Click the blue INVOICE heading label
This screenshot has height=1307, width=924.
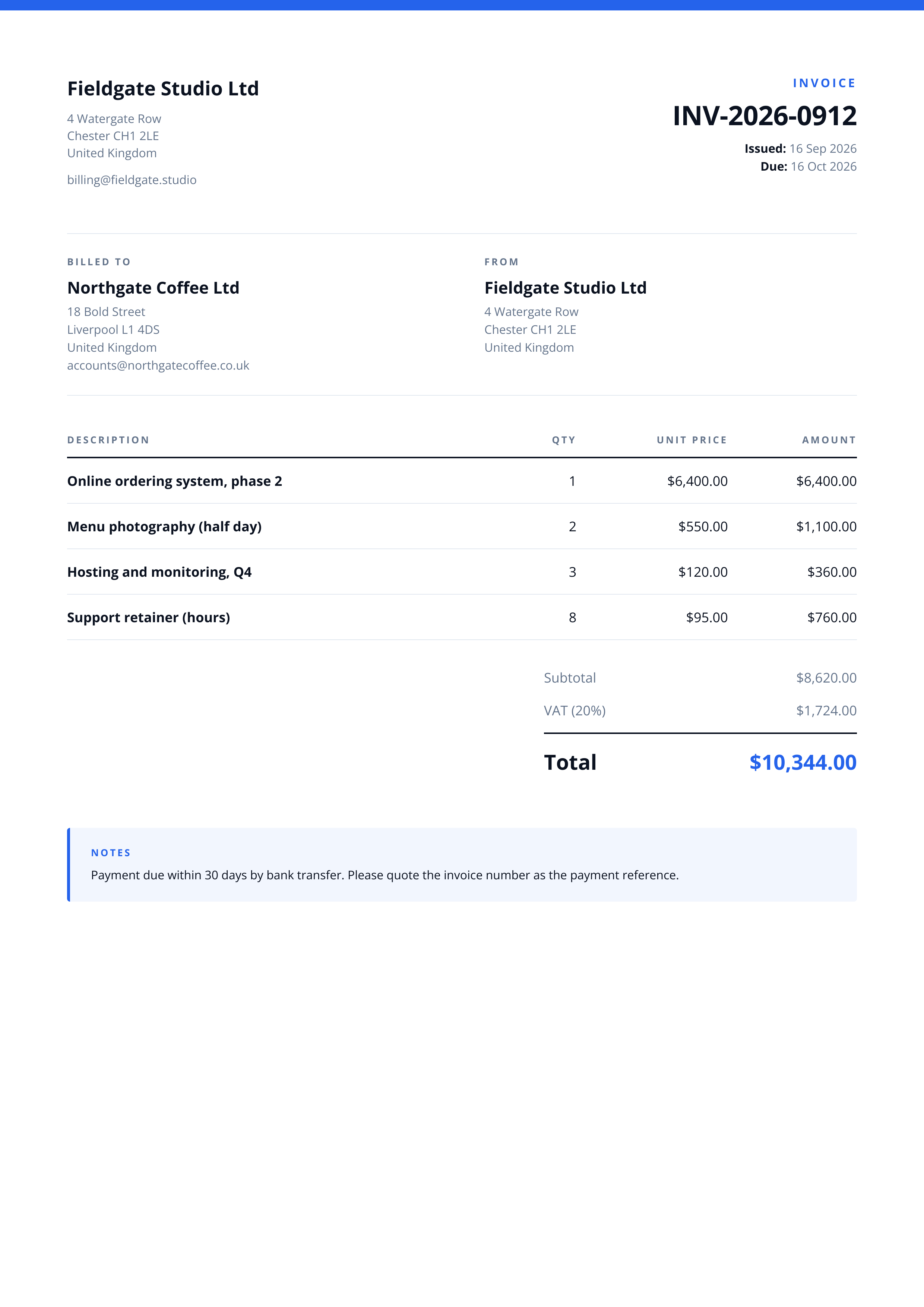click(825, 83)
